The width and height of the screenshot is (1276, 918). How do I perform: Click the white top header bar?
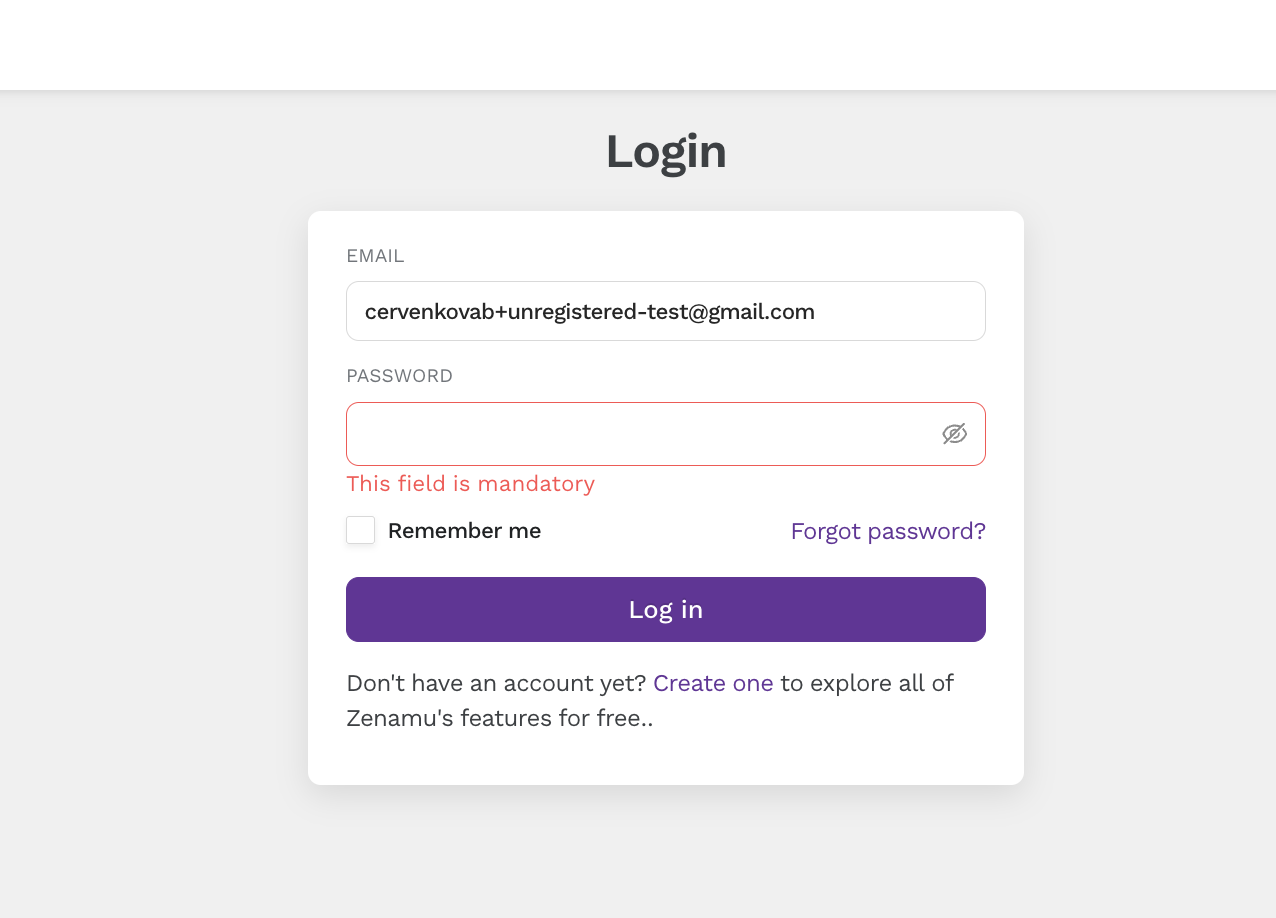pos(638,45)
